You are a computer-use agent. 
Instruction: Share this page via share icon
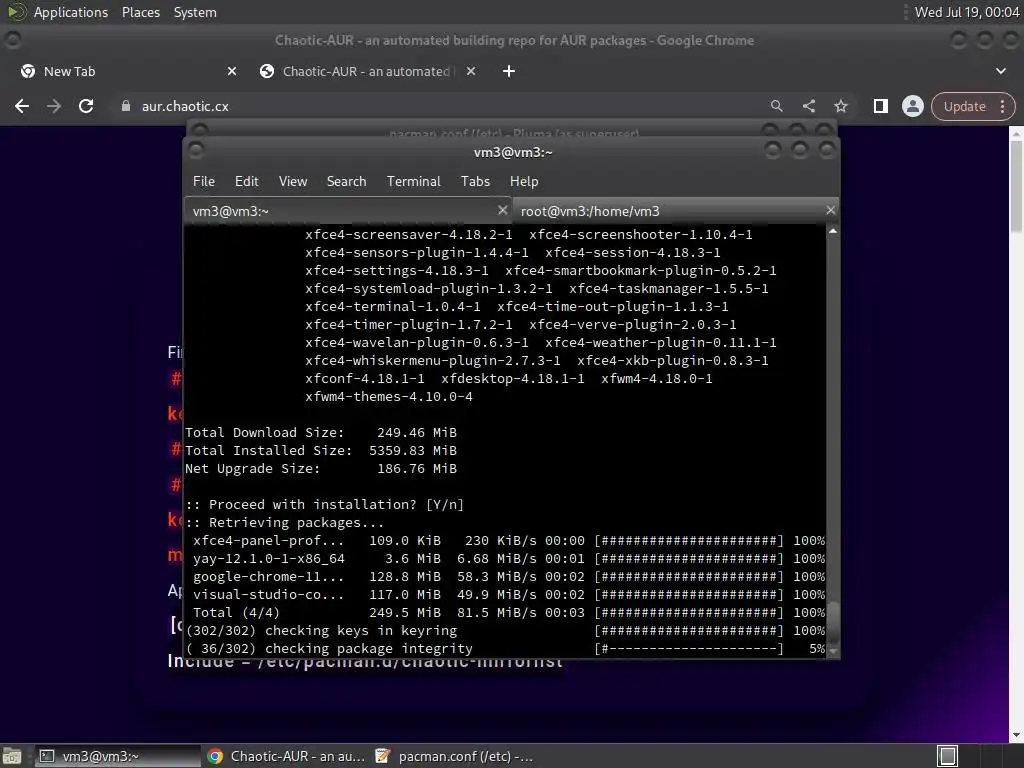click(808, 106)
